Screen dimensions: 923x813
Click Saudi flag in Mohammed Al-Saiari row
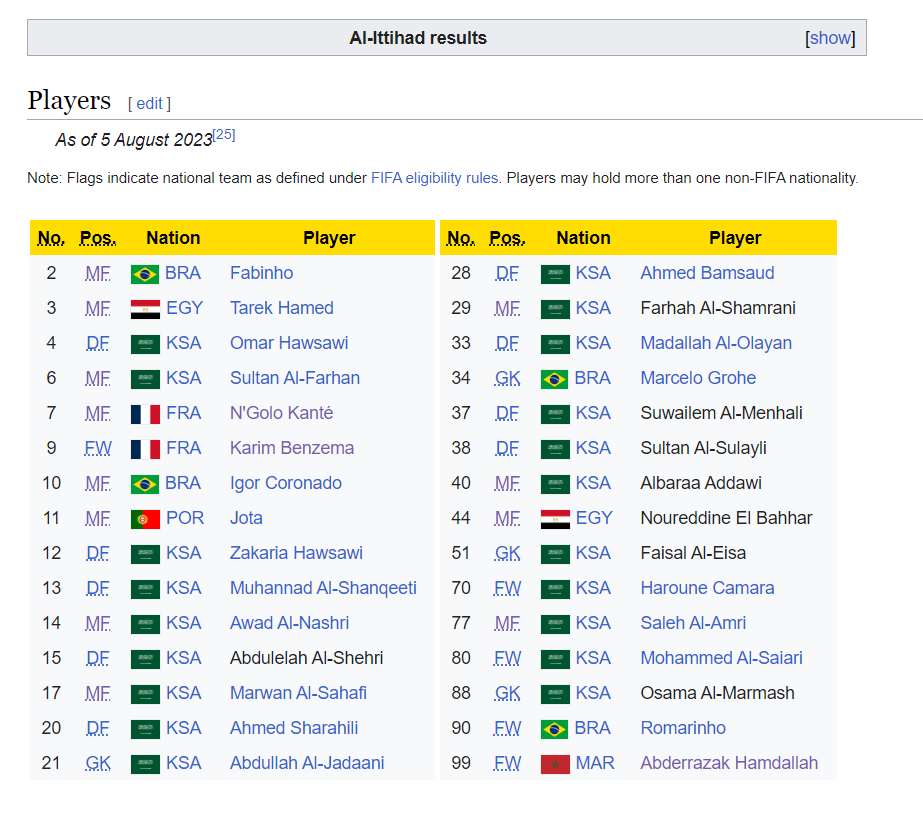pos(555,659)
